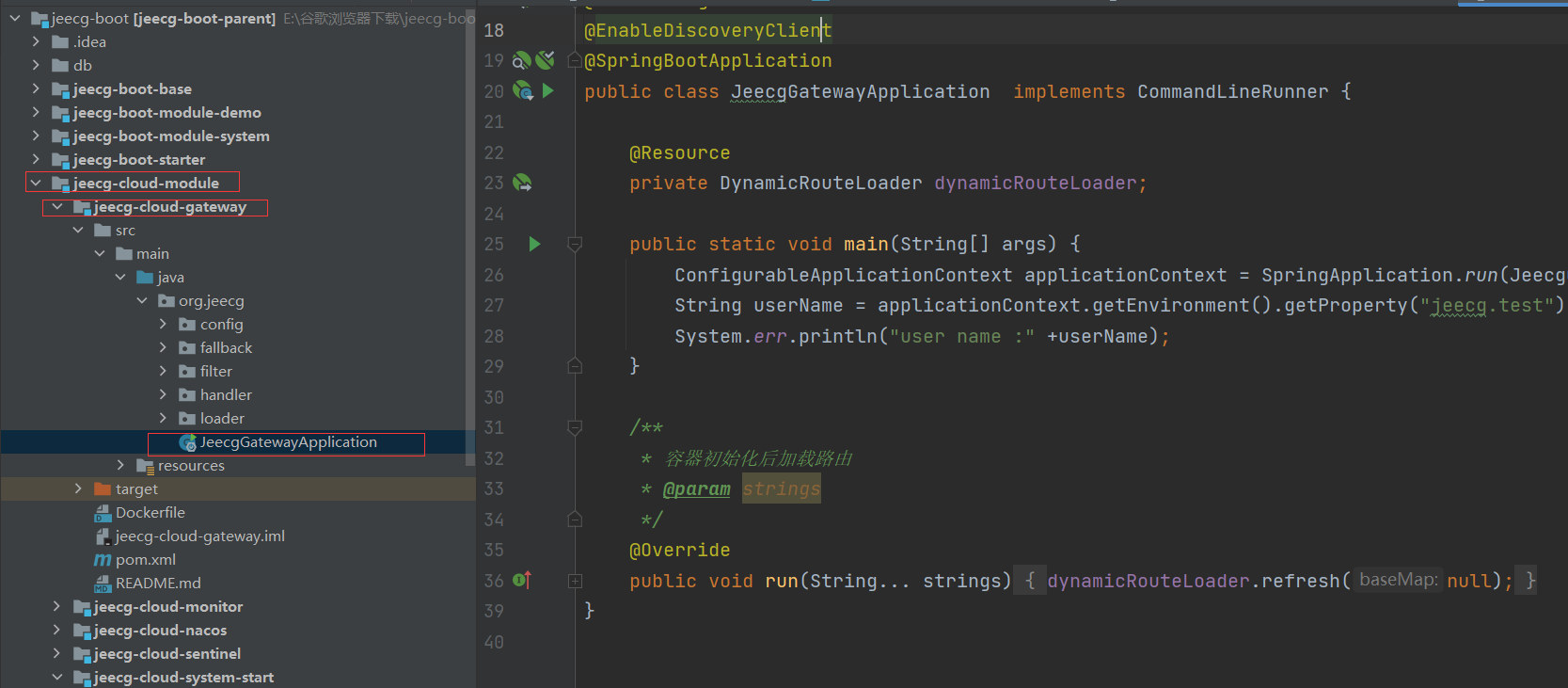Toggle fold end marker at line 29

coord(575,366)
